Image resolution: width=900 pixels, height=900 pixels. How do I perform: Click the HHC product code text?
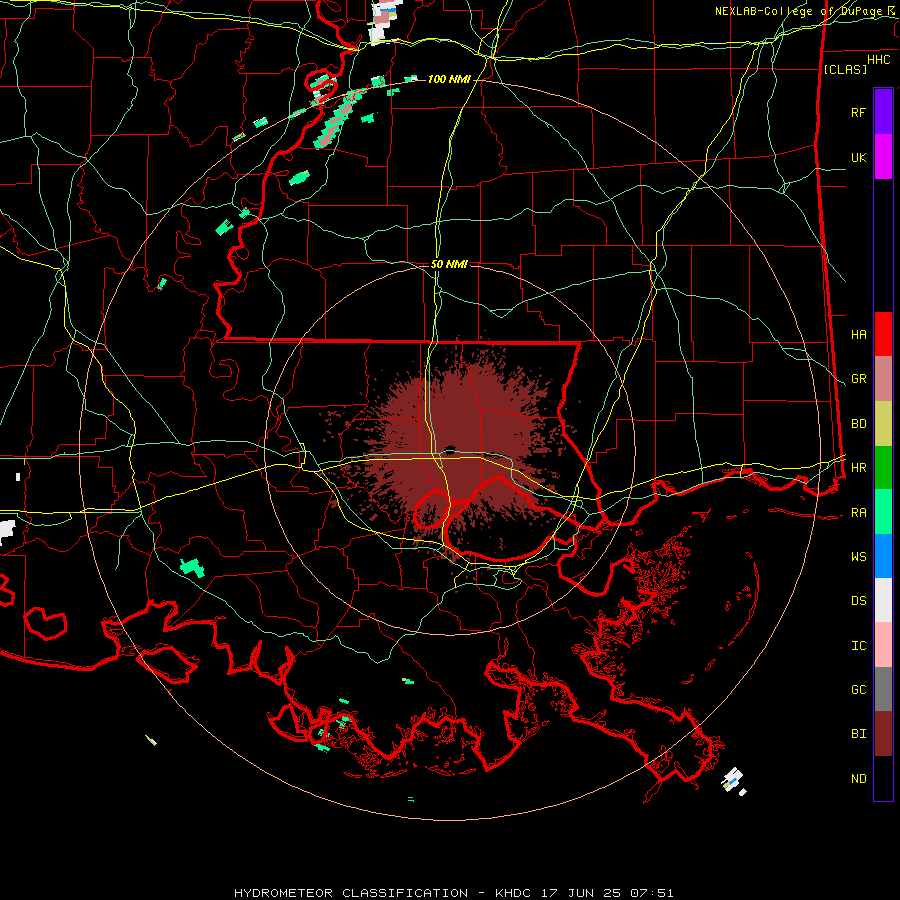coord(879,60)
